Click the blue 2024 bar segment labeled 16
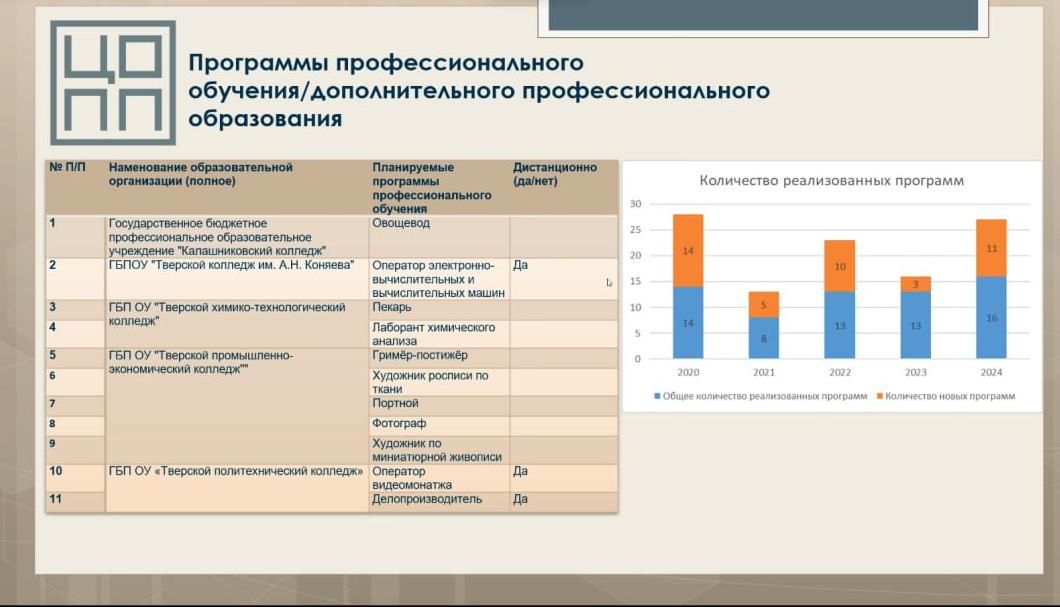Viewport: 1060px width, 607px height. click(x=991, y=317)
